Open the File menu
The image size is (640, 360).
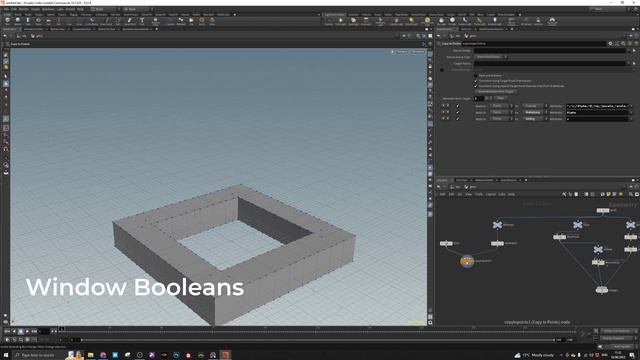6,9
